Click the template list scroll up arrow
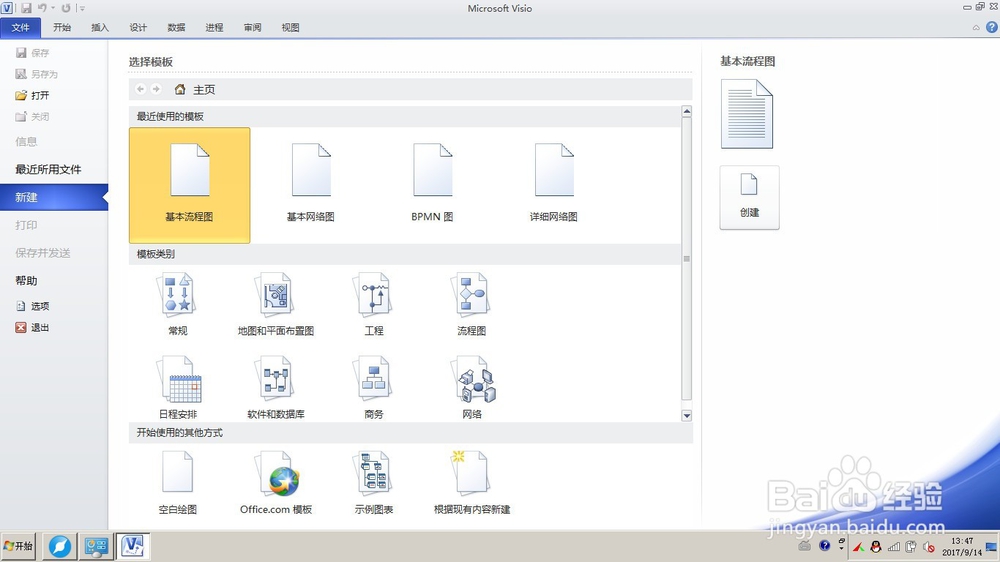Image resolution: width=1000 pixels, height=562 pixels. pos(687,111)
